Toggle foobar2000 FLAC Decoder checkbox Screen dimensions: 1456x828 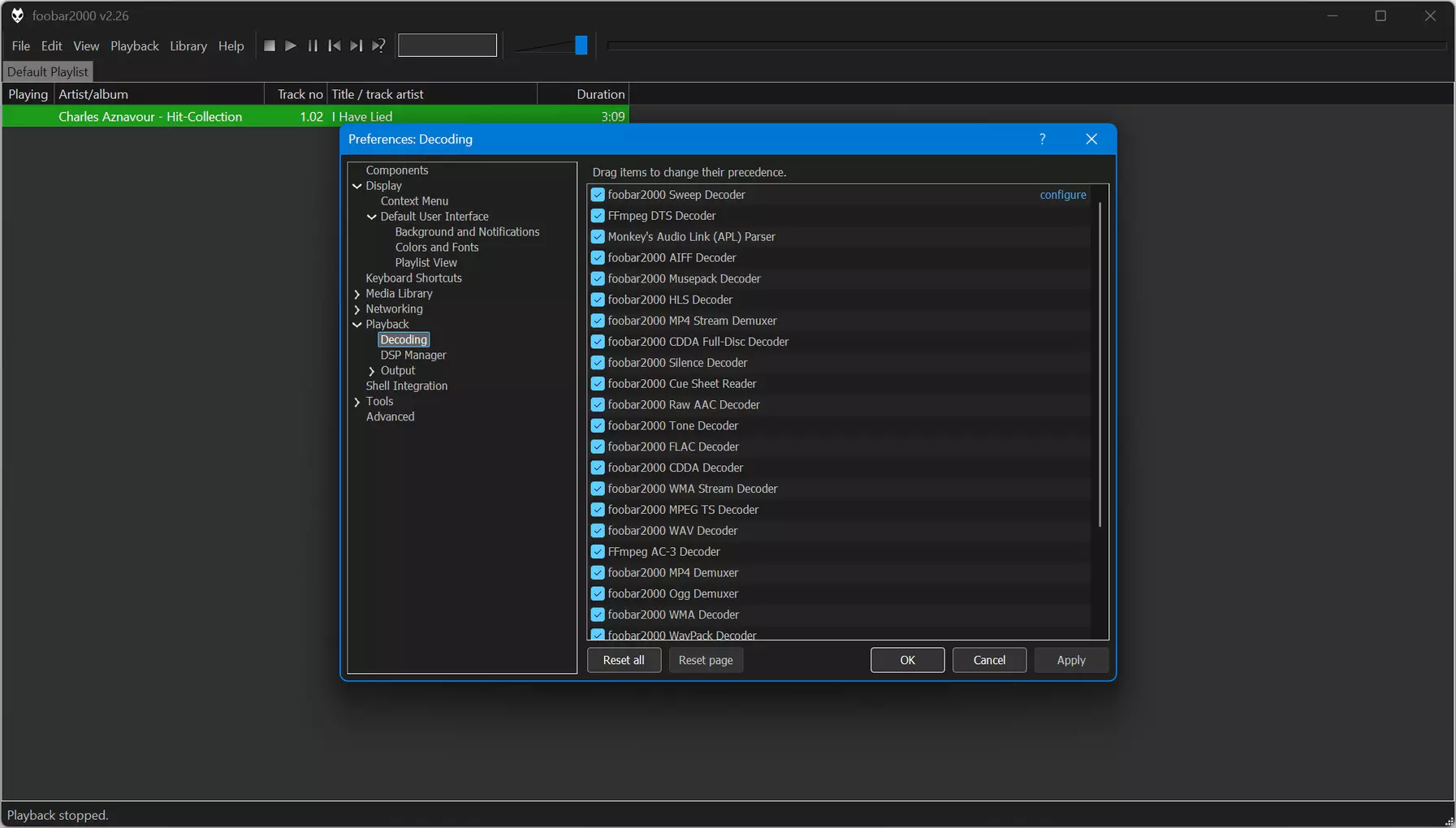(x=598, y=446)
